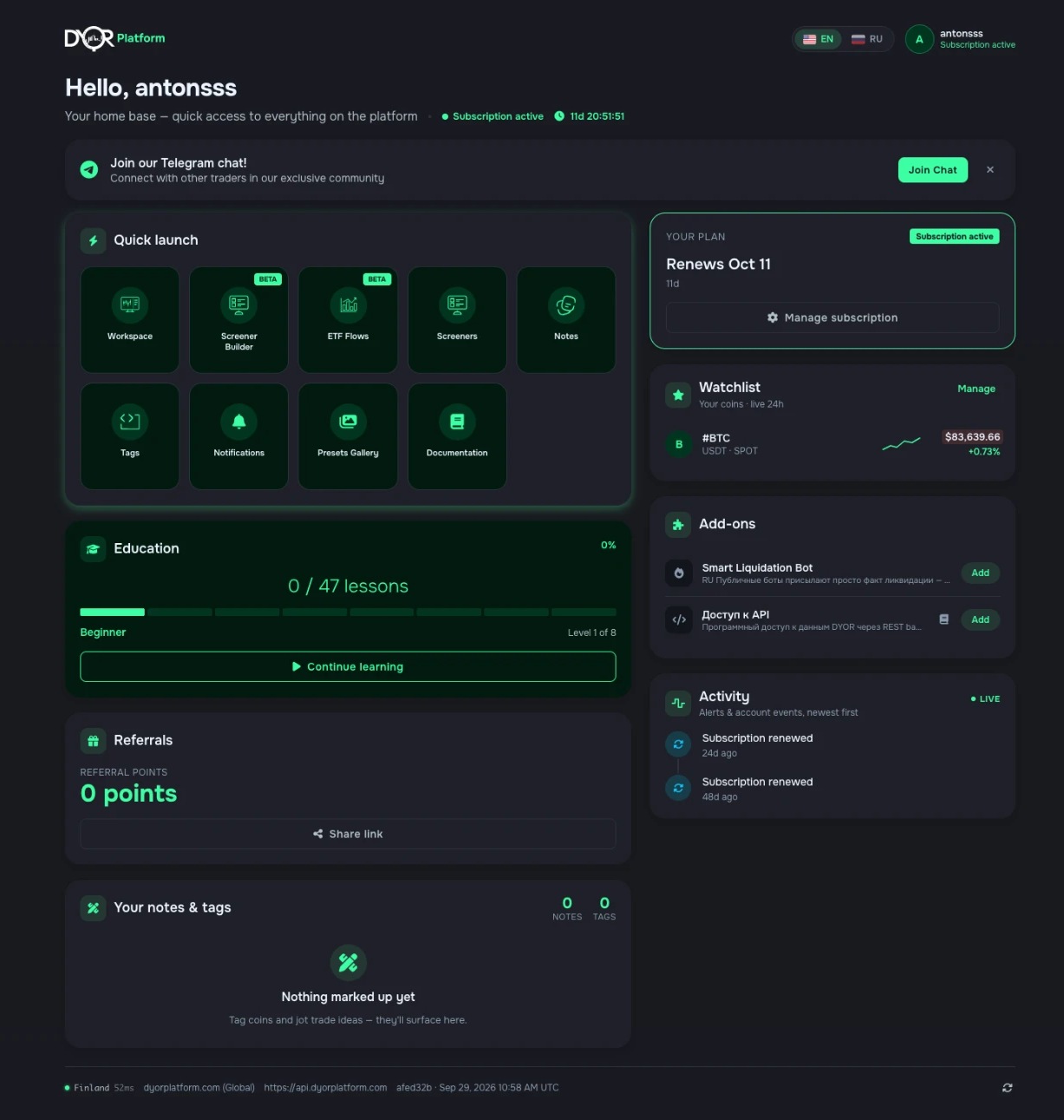Click the Subscription renewed 48d ago entry
1064x1120 pixels.
[832, 789]
